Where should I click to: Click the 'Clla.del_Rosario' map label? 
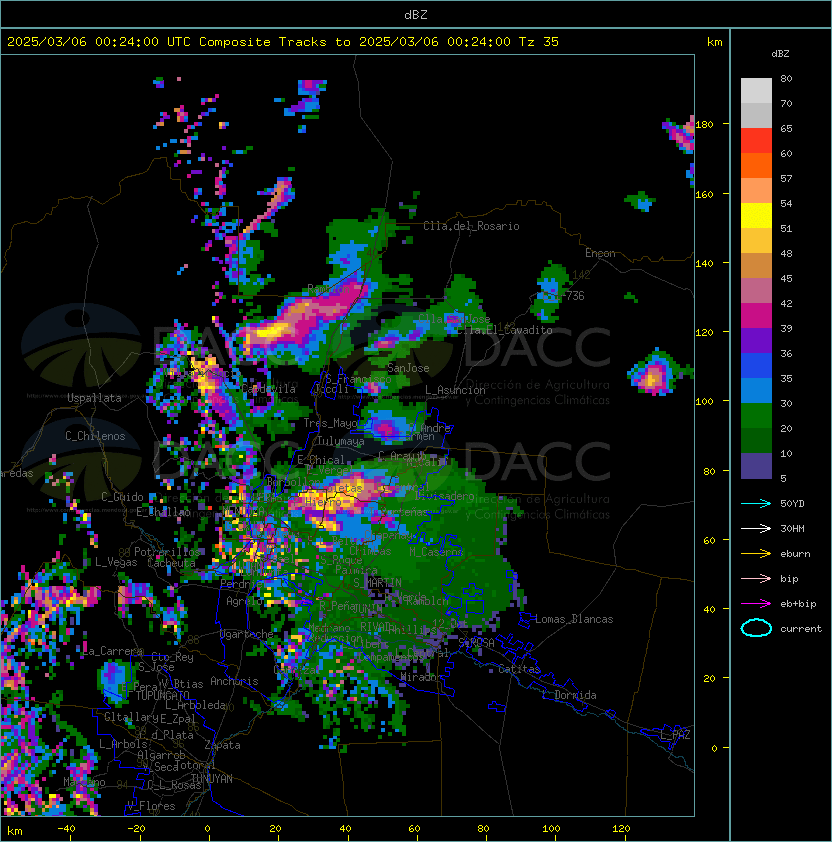tap(471, 226)
